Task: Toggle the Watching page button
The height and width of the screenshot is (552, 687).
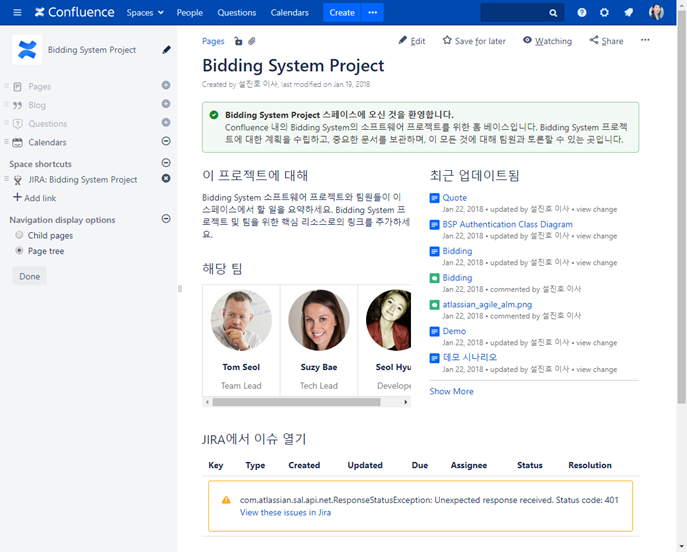Action: (547, 41)
